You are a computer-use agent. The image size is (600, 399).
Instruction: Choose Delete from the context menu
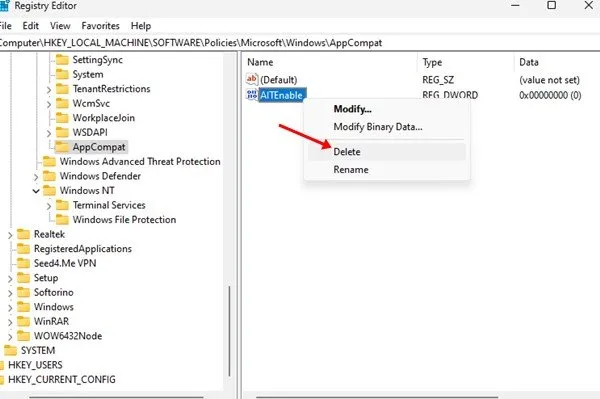coord(386,152)
